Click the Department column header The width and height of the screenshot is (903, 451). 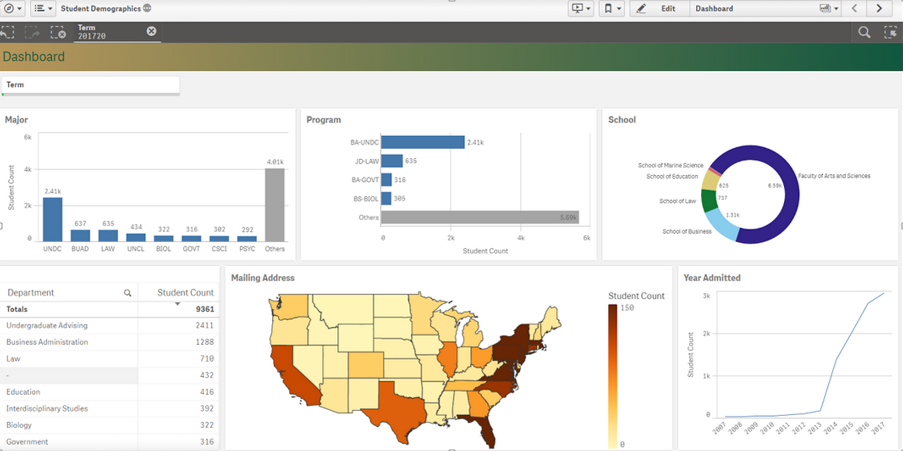point(31,293)
